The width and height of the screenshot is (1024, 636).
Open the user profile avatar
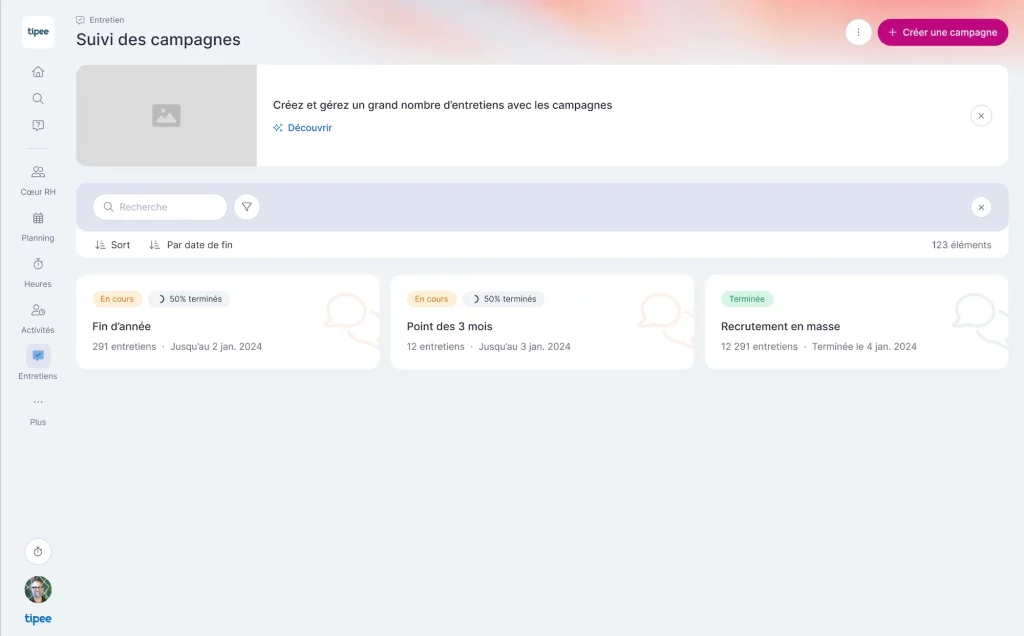click(38, 589)
